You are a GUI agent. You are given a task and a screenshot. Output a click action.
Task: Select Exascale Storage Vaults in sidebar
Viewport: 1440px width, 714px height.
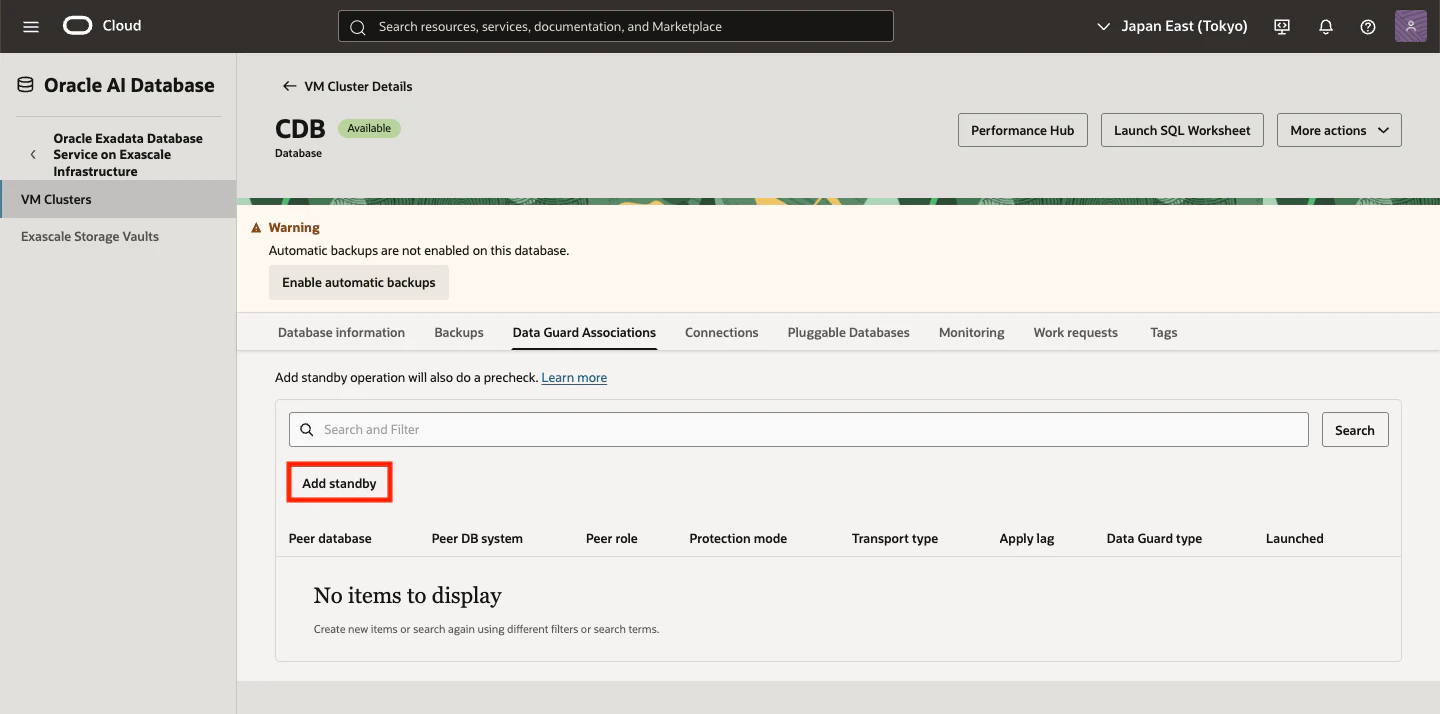click(x=90, y=237)
